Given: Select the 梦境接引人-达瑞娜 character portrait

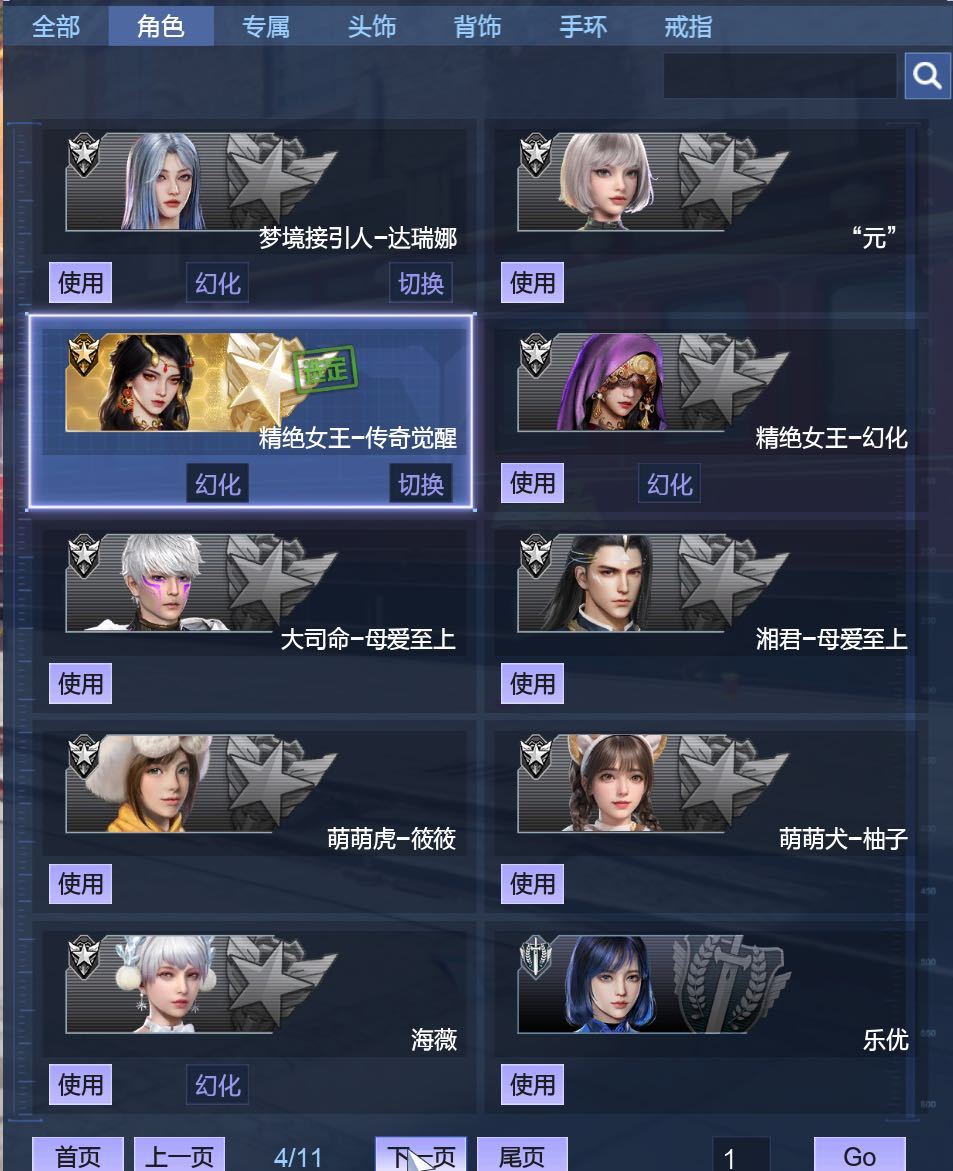Looking at the screenshot, I should [164, 181].
